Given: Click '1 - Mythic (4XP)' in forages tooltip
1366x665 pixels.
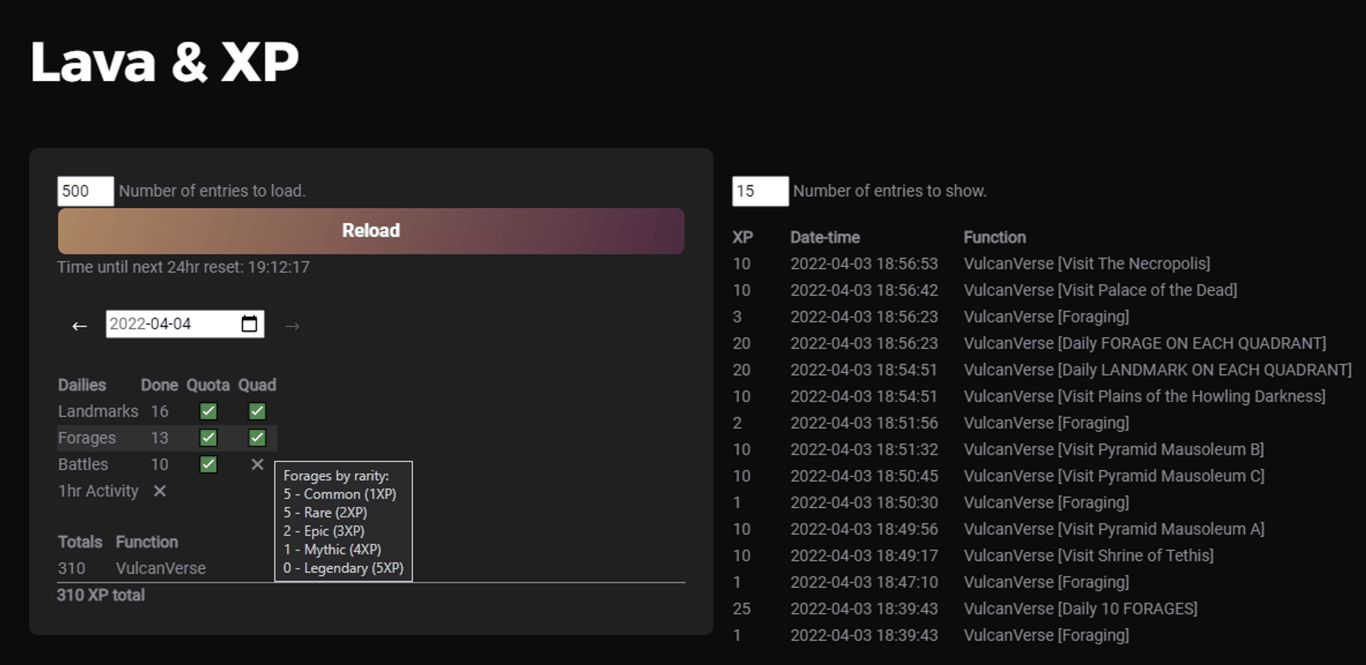Looking at the screenshot, I should 332,549.
